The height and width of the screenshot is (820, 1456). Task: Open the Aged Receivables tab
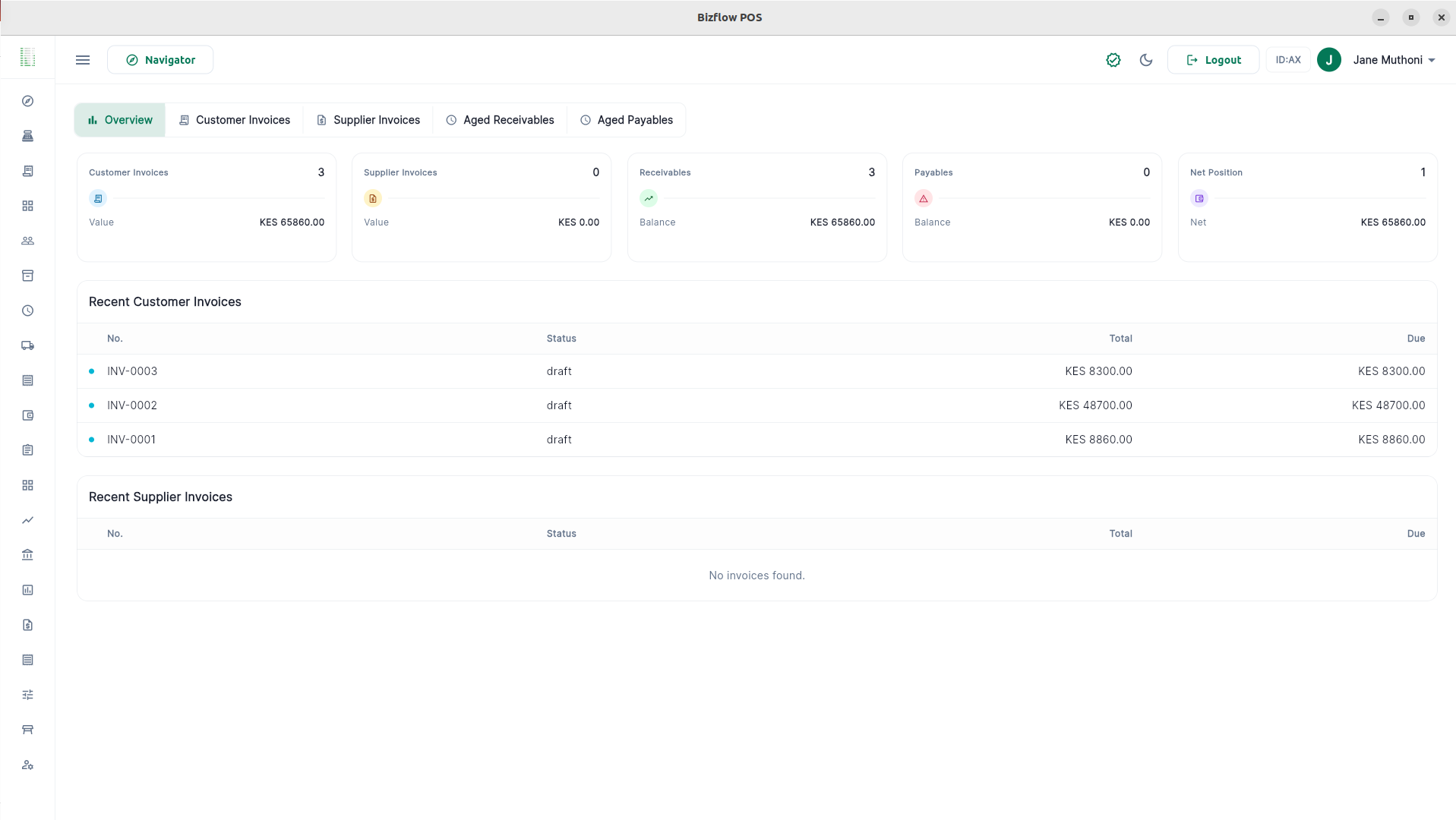coord(500,120)
